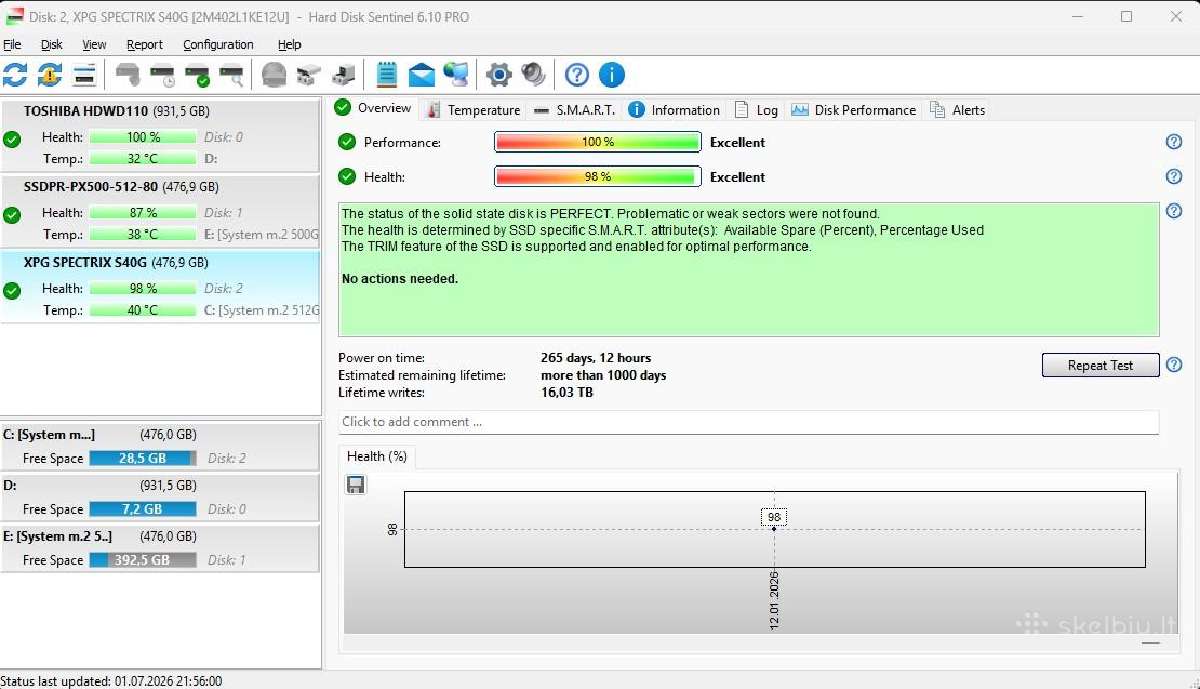Open settings via the gear toolbar icon
The height and width of the screenshot is (689, 1200).
click(499, 74)
